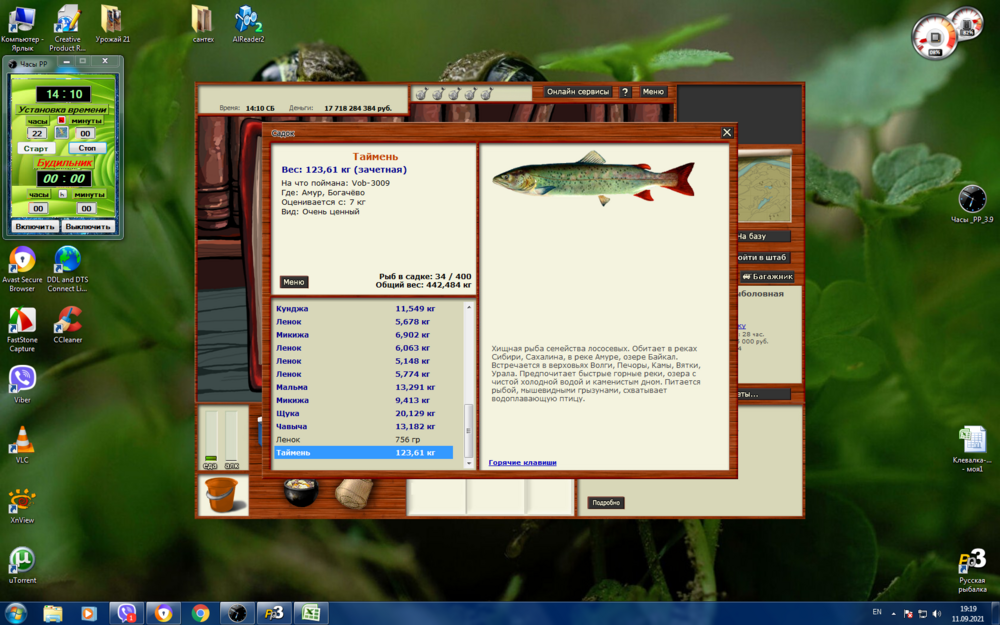1000x625 pixels.
Task: Disable the alarm with Выключить button
Action: coord(88,226)
